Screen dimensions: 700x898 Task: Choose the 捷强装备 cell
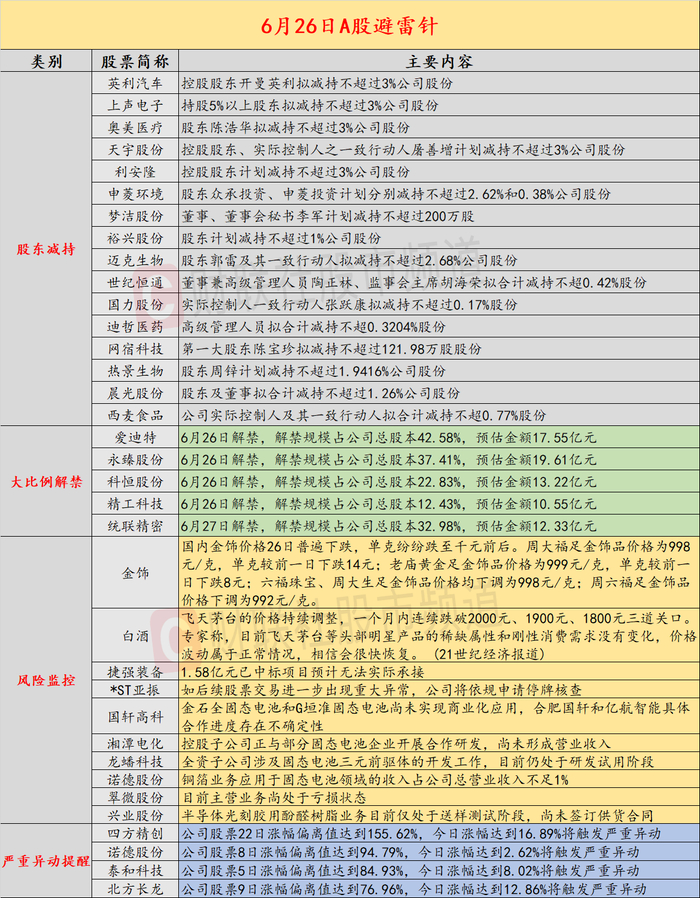135,672
